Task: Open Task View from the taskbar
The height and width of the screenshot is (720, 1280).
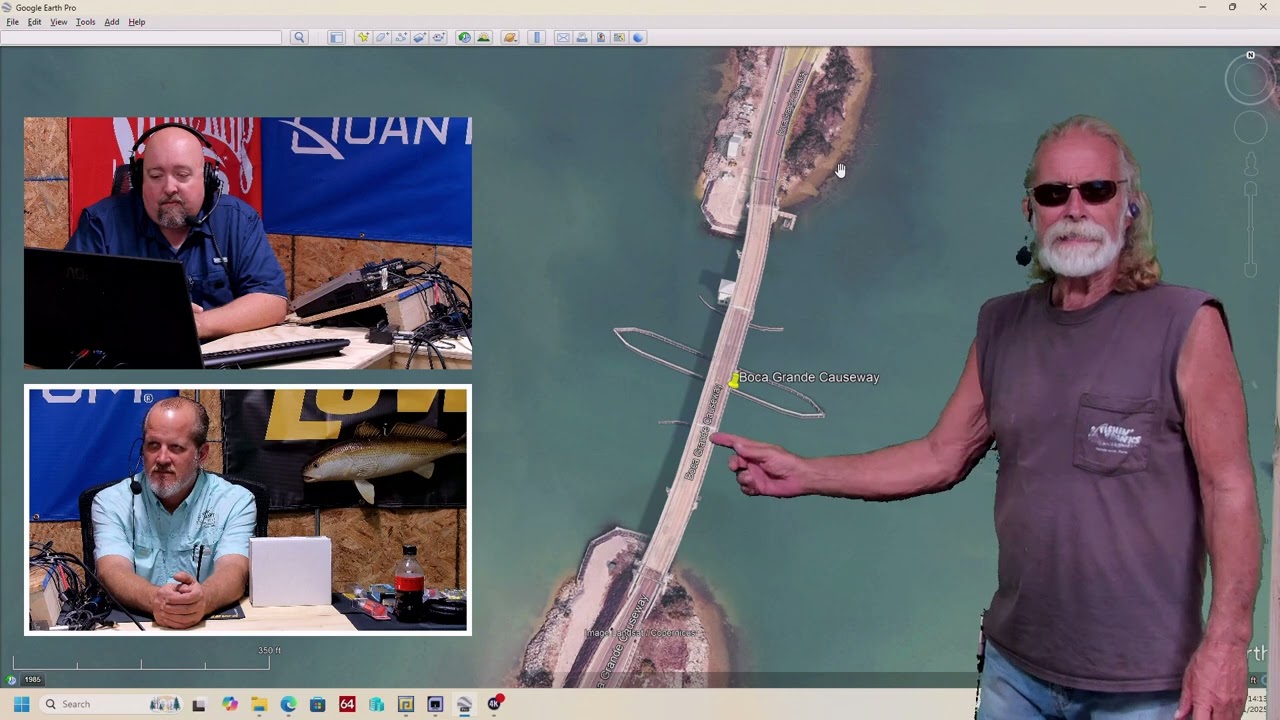Action: [x=199, y=704]
